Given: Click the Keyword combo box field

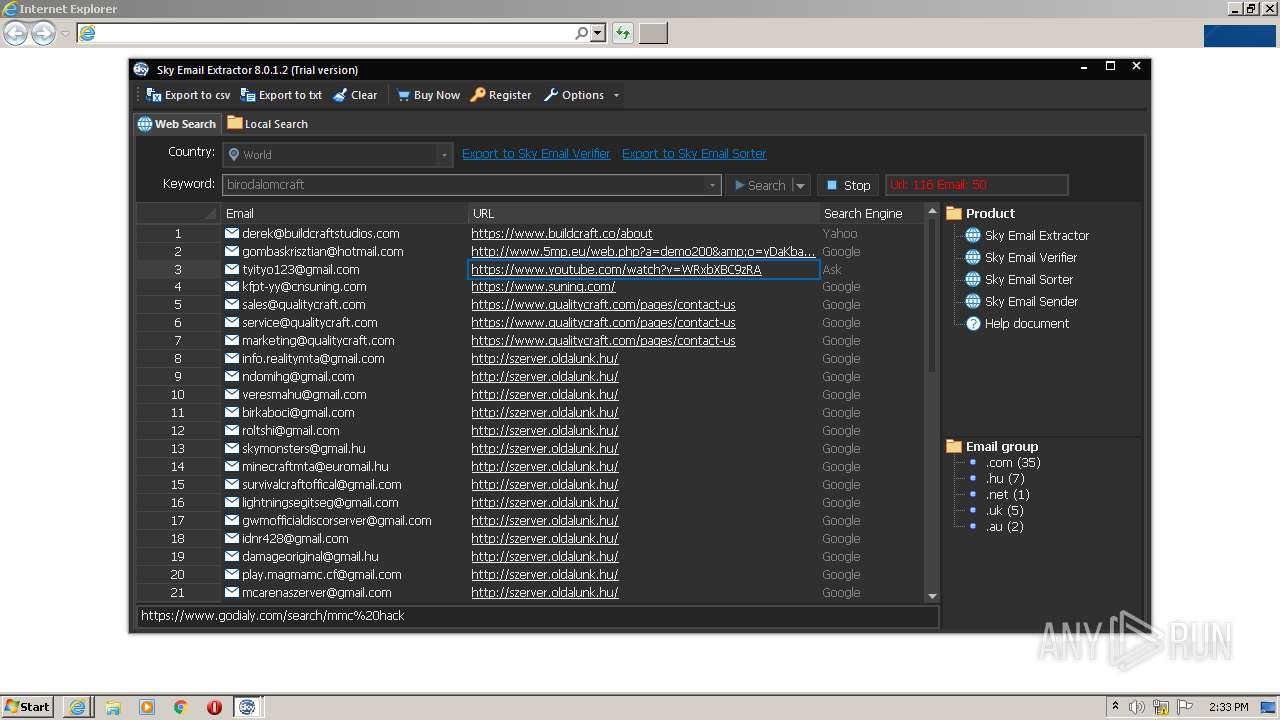Looking at the screenshot, I should pyautogui.click(x=471, y=185).
